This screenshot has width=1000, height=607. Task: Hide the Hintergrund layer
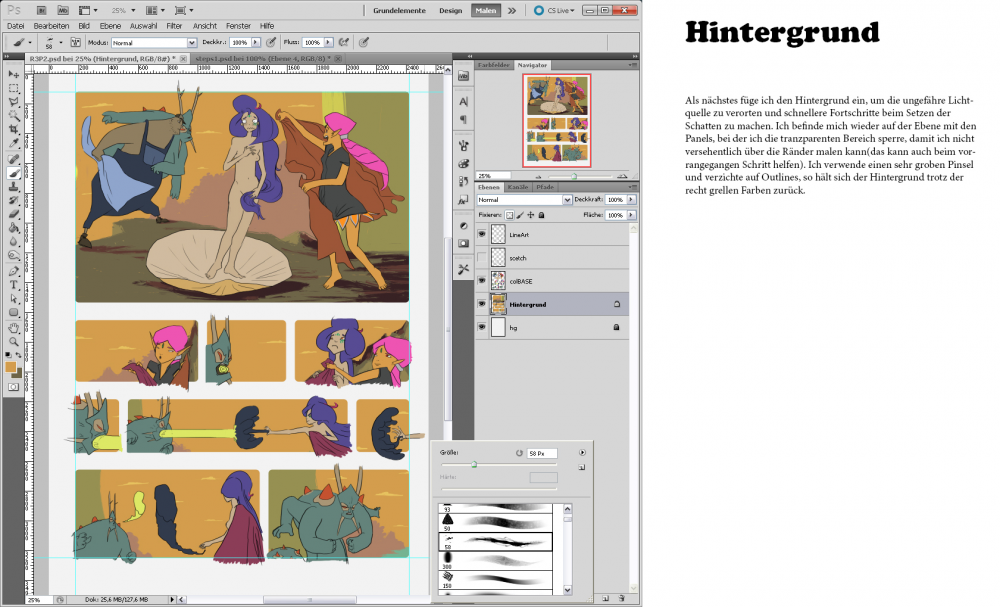pos(482,304)
